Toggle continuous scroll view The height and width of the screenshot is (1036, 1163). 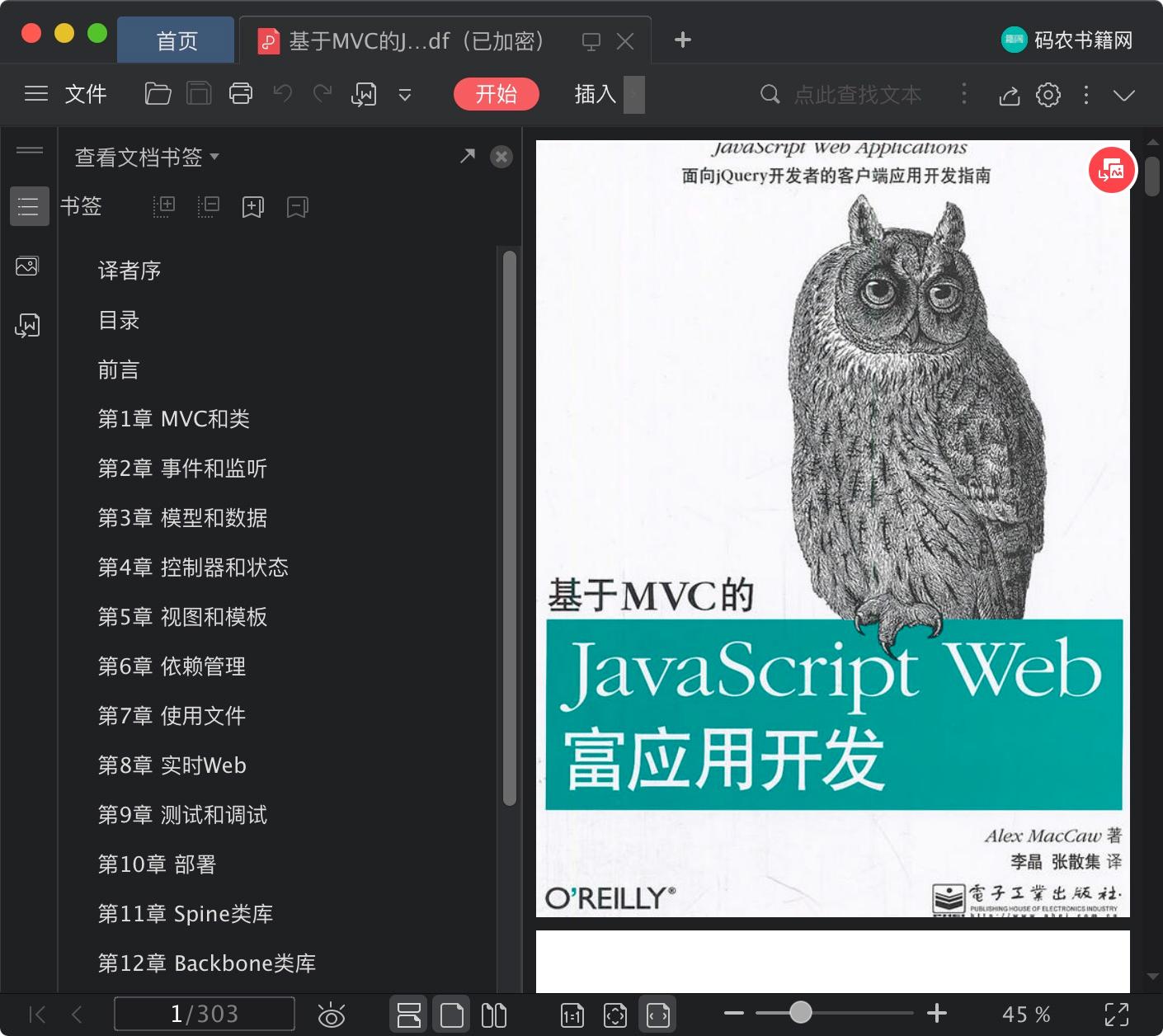point(409,1015)
